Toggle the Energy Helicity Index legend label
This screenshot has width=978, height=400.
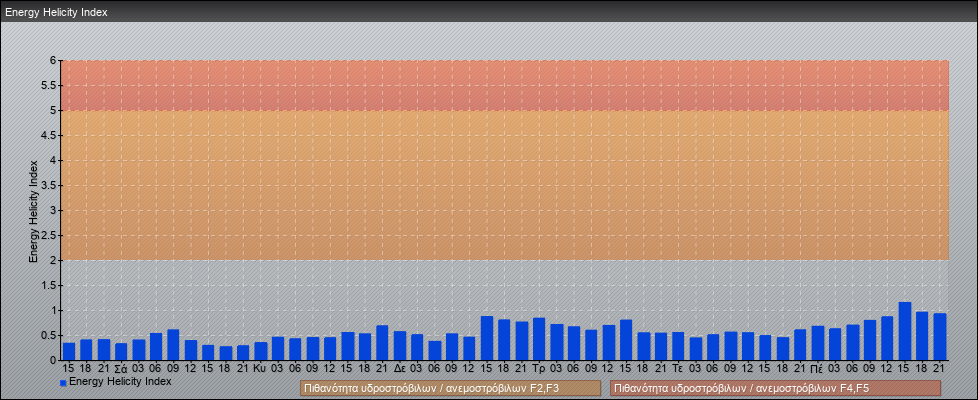[120, 382]
